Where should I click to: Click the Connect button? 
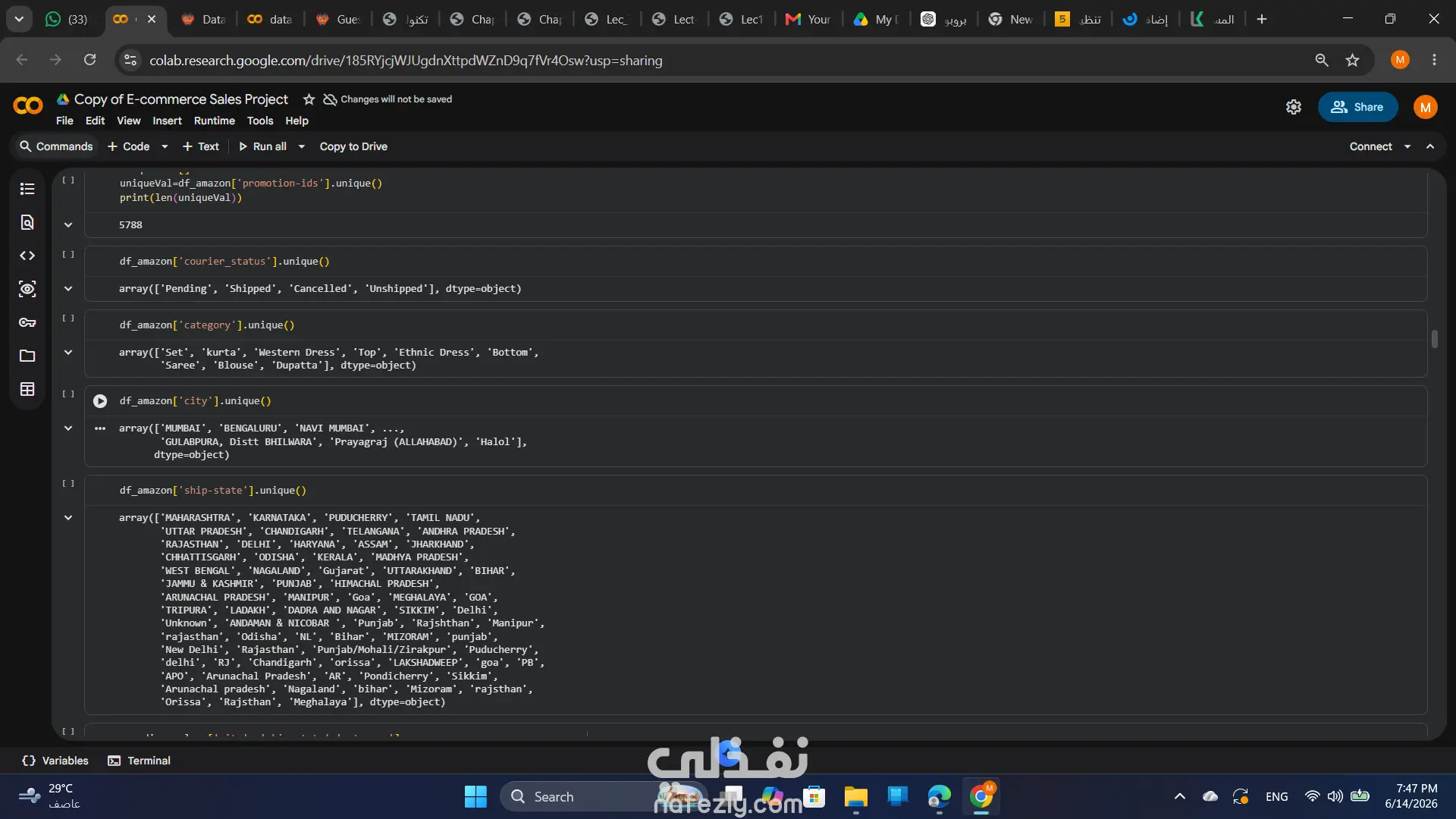tap(1370, 146)
